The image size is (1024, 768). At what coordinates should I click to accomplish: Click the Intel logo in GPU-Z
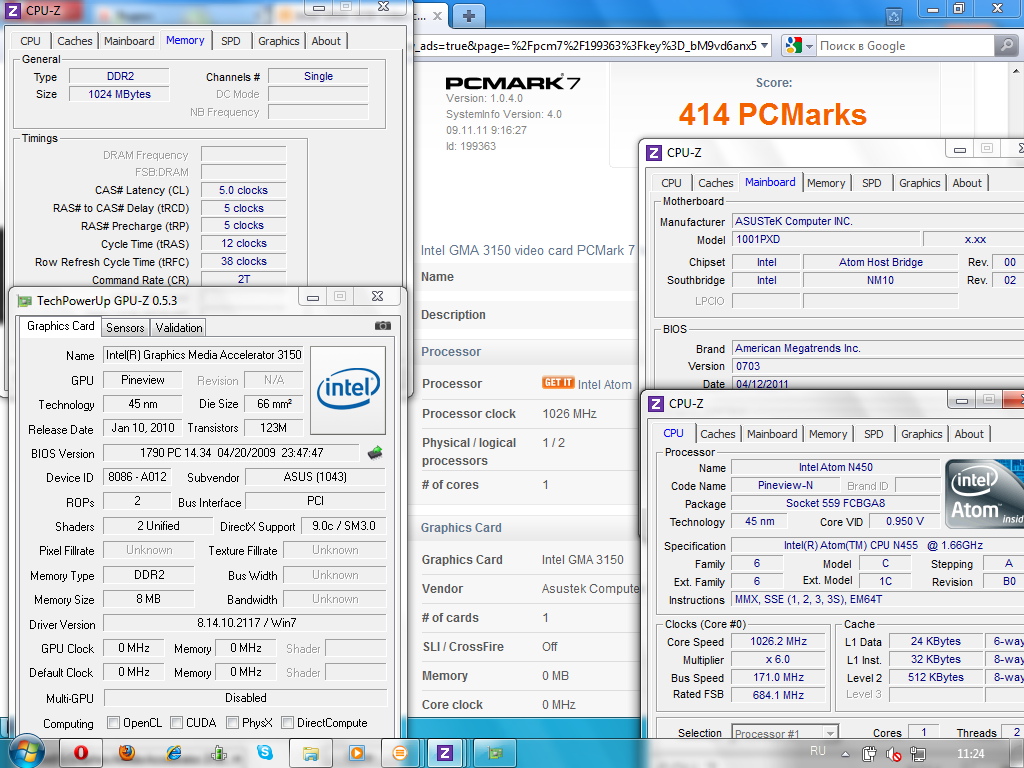[x=348, y=390]
